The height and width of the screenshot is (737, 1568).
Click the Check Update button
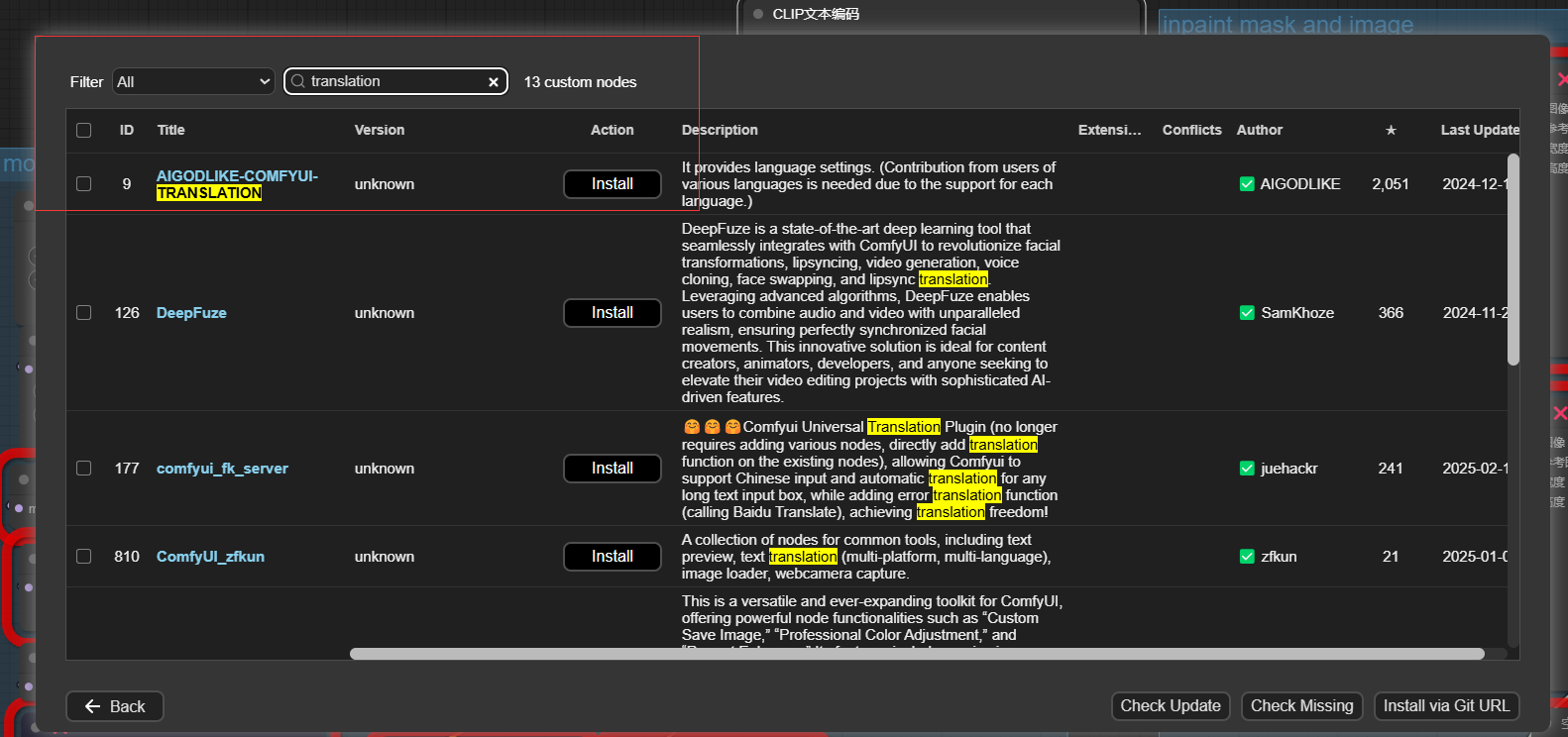(x=1171, y=706)
